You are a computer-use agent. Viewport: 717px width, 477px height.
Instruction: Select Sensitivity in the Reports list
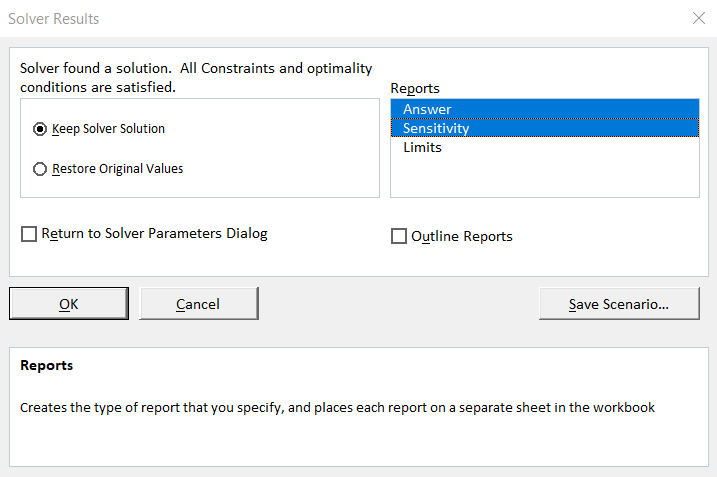[436, 128]
